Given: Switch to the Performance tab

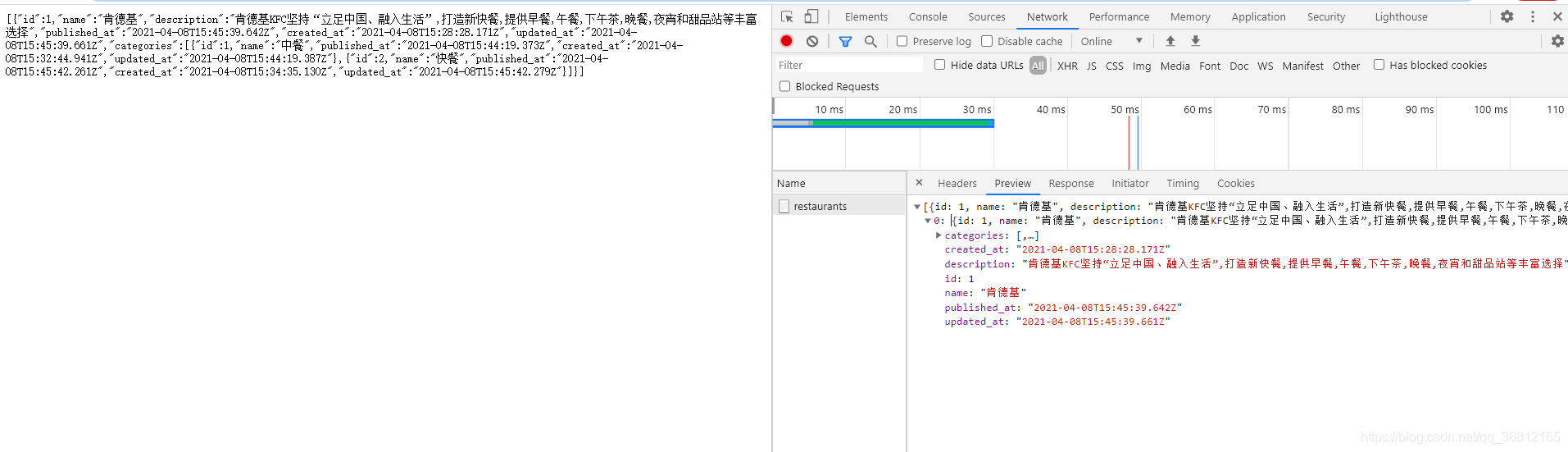Looking at the screenshot, I should coord(1119,16).
